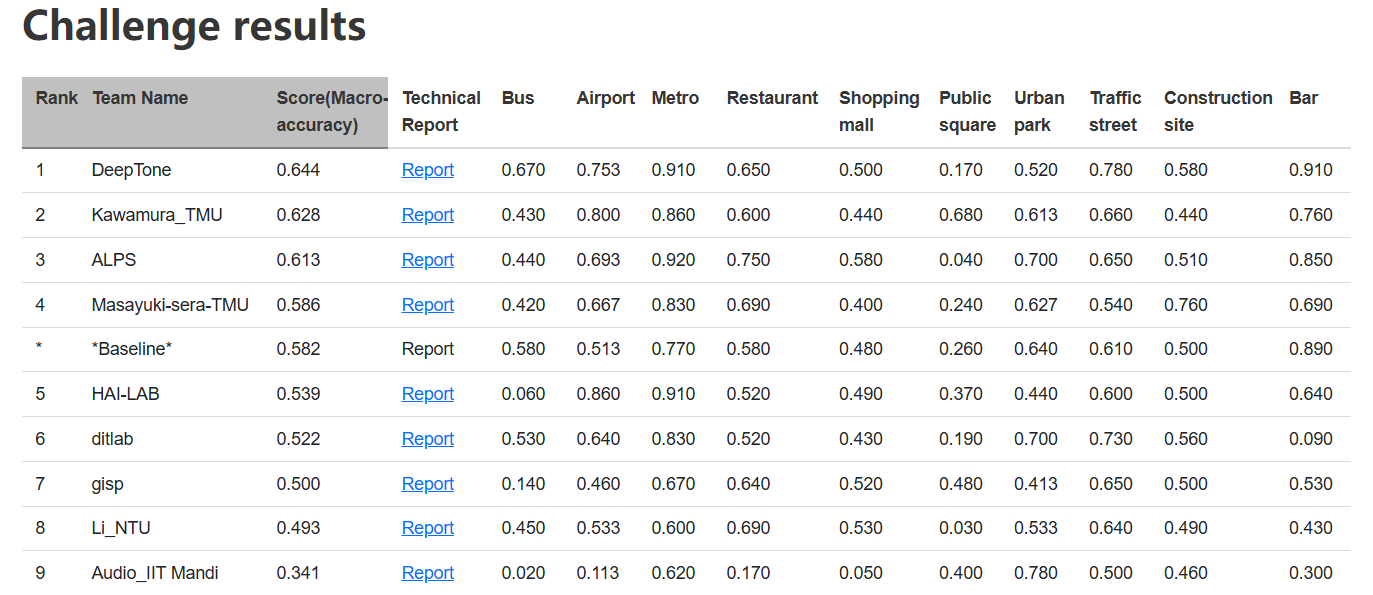This screenshot has height=595, width=1373.
Task: Click the Technical Report column header
Action: (441, 111)
